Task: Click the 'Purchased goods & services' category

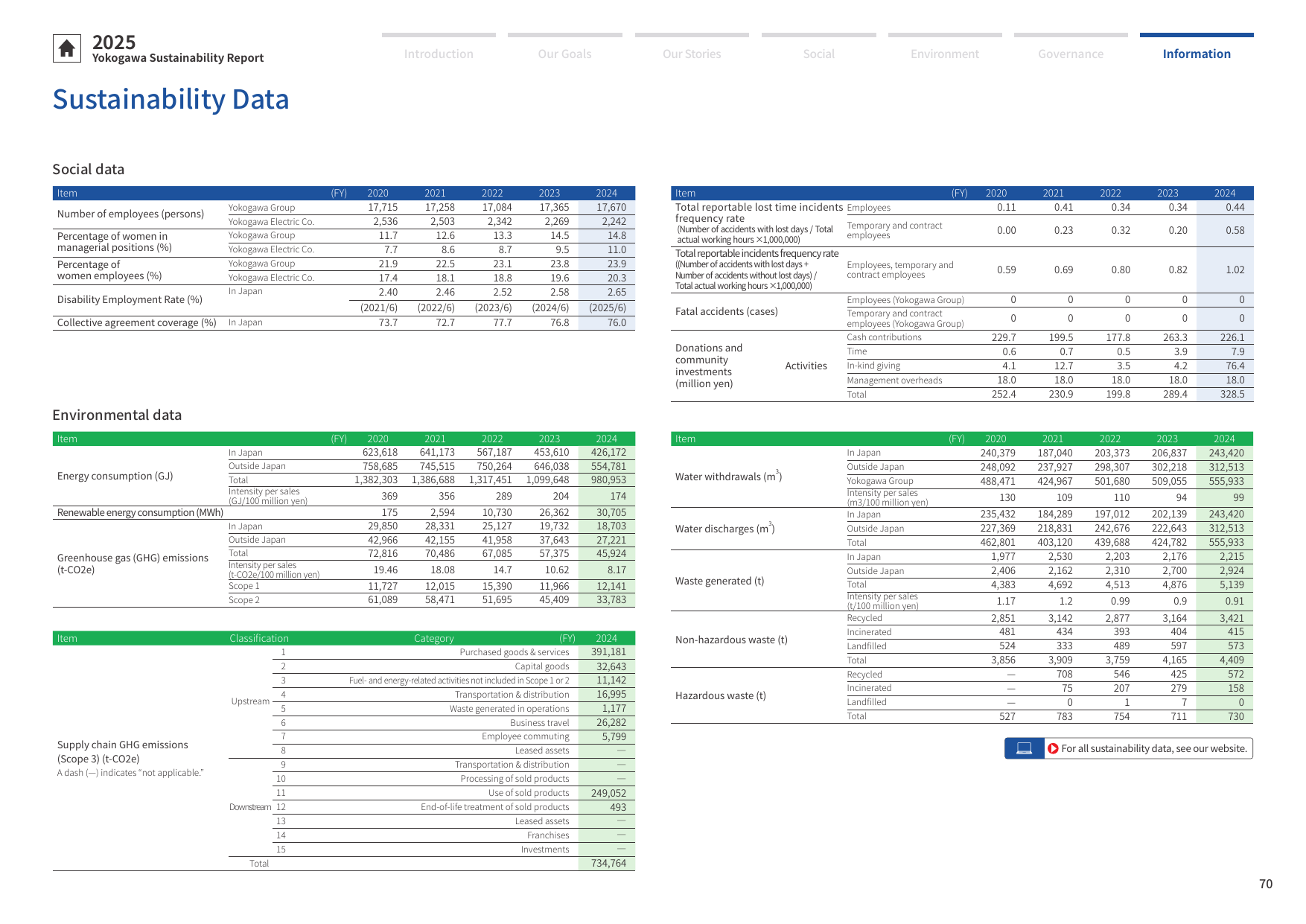Action: click(515, 652)
